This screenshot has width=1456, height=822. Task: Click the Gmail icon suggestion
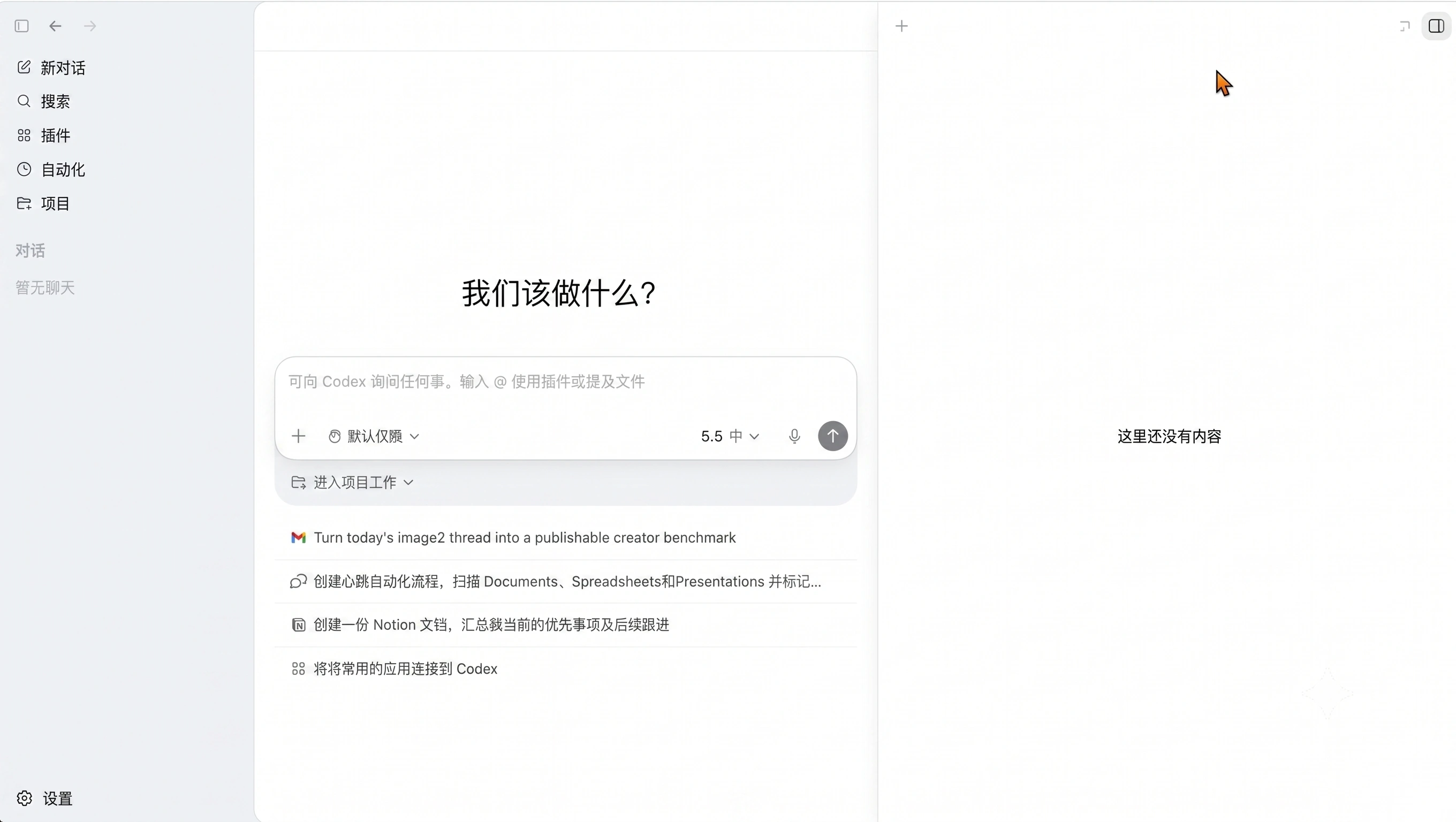[x=299, y=538]
